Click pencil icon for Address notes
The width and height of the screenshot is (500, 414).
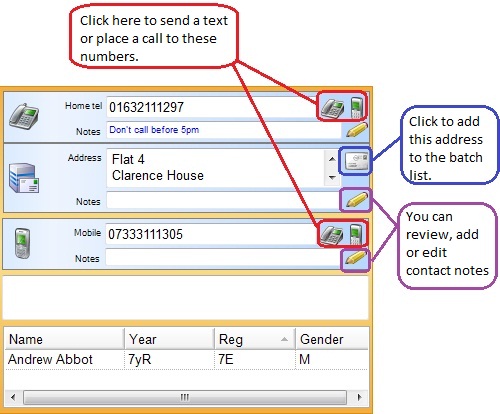[x=357, y=200]
